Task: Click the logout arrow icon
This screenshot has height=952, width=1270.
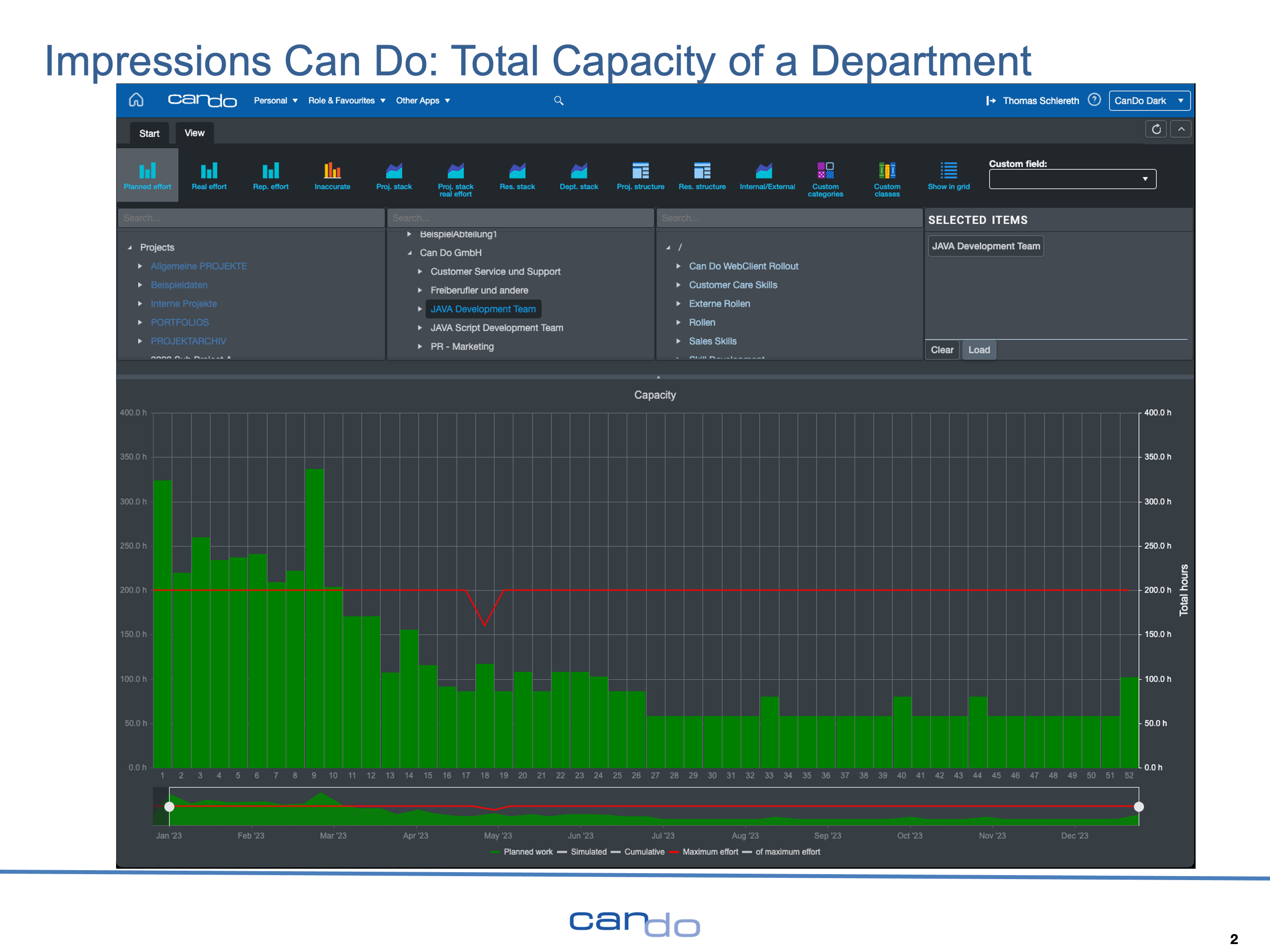Action: click(991, 101)
